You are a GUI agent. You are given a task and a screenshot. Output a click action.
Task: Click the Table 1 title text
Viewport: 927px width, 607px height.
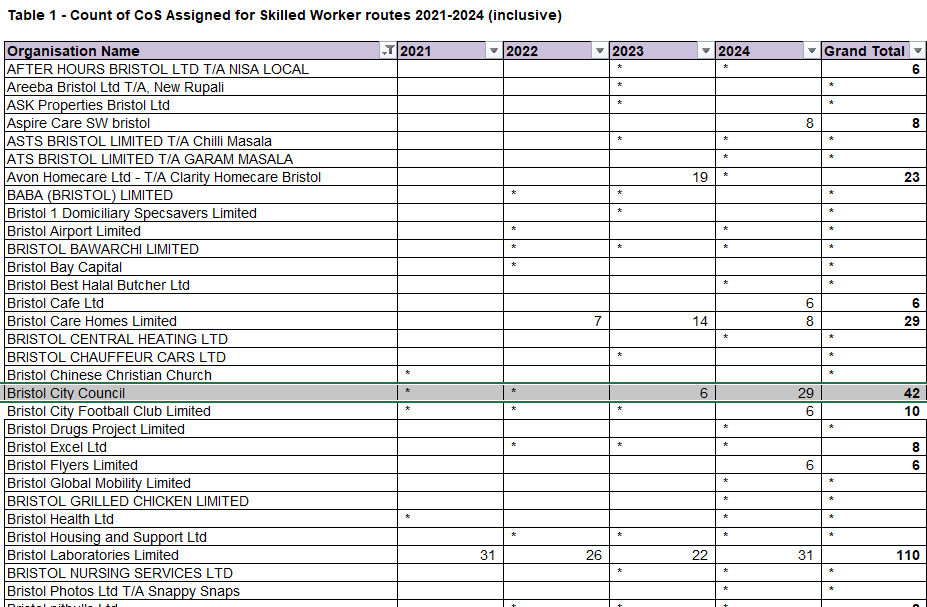(x=284, y=15)
